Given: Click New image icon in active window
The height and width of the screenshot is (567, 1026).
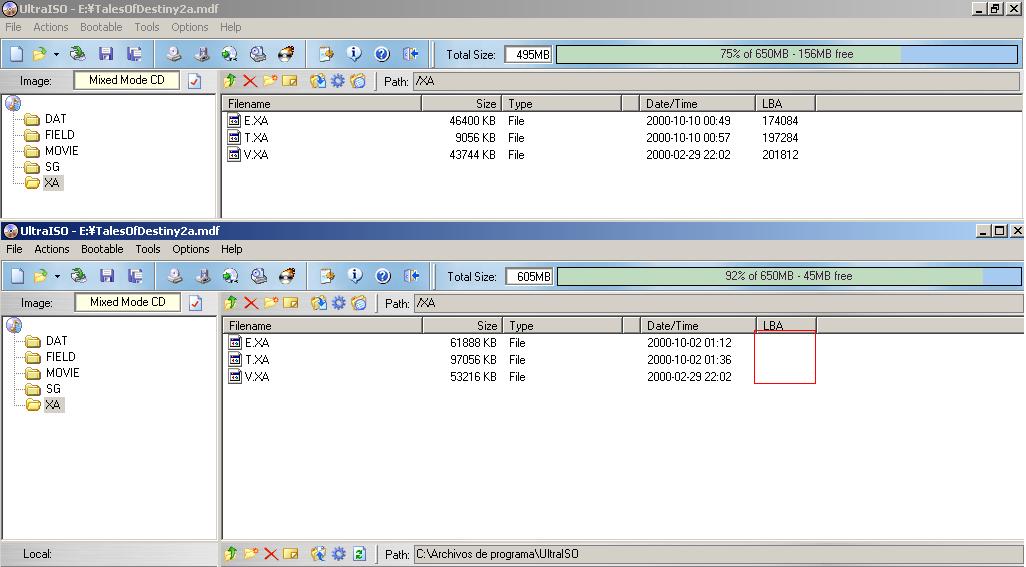Looking at the screenshot, I should (18, 276).
